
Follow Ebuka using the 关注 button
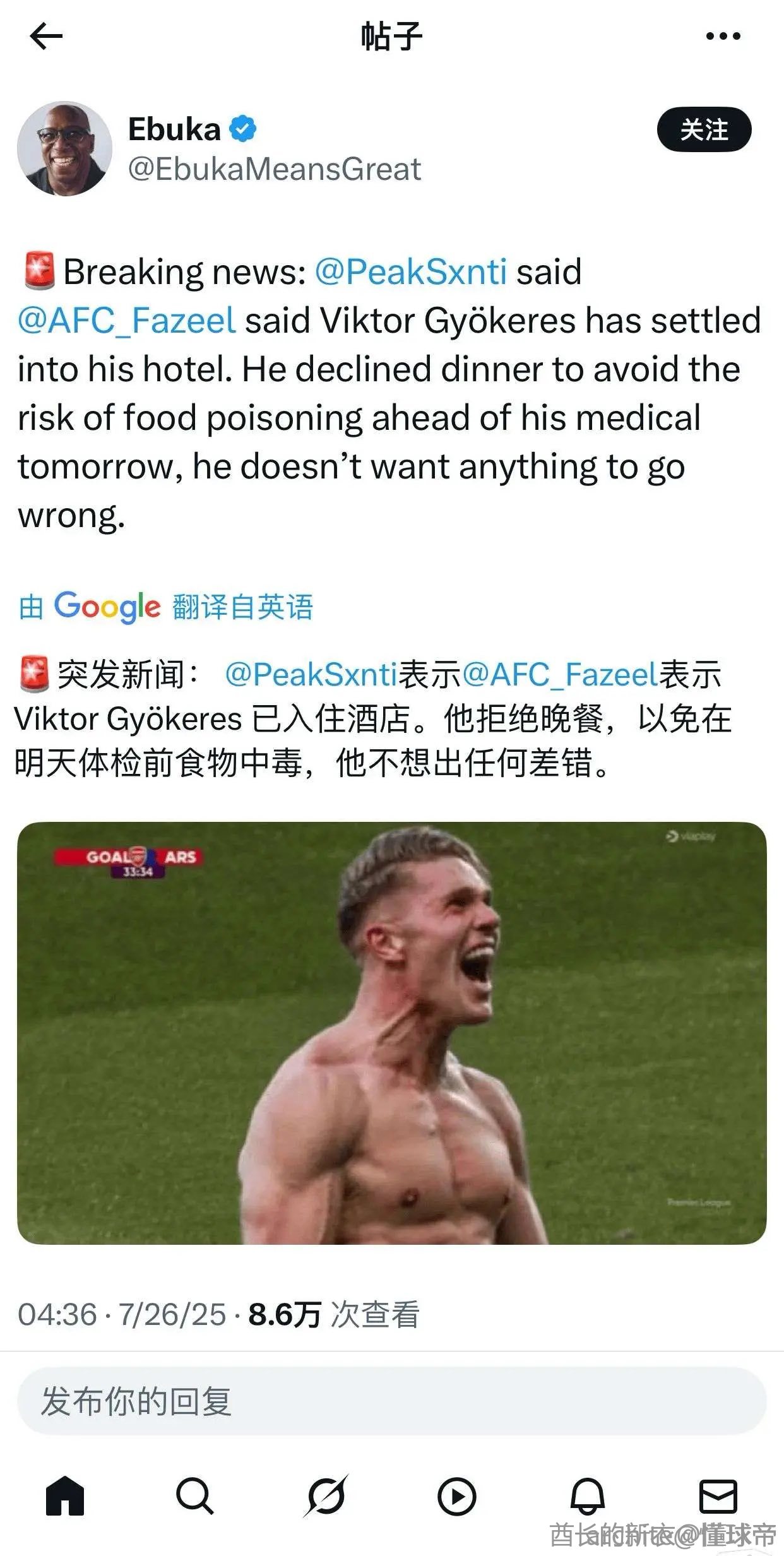tap(704, 129)
